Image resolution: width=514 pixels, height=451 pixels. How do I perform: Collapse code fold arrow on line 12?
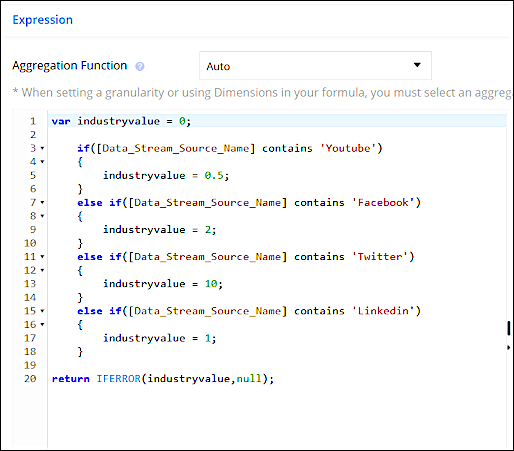pyautogui.click(x=42, y=270)
